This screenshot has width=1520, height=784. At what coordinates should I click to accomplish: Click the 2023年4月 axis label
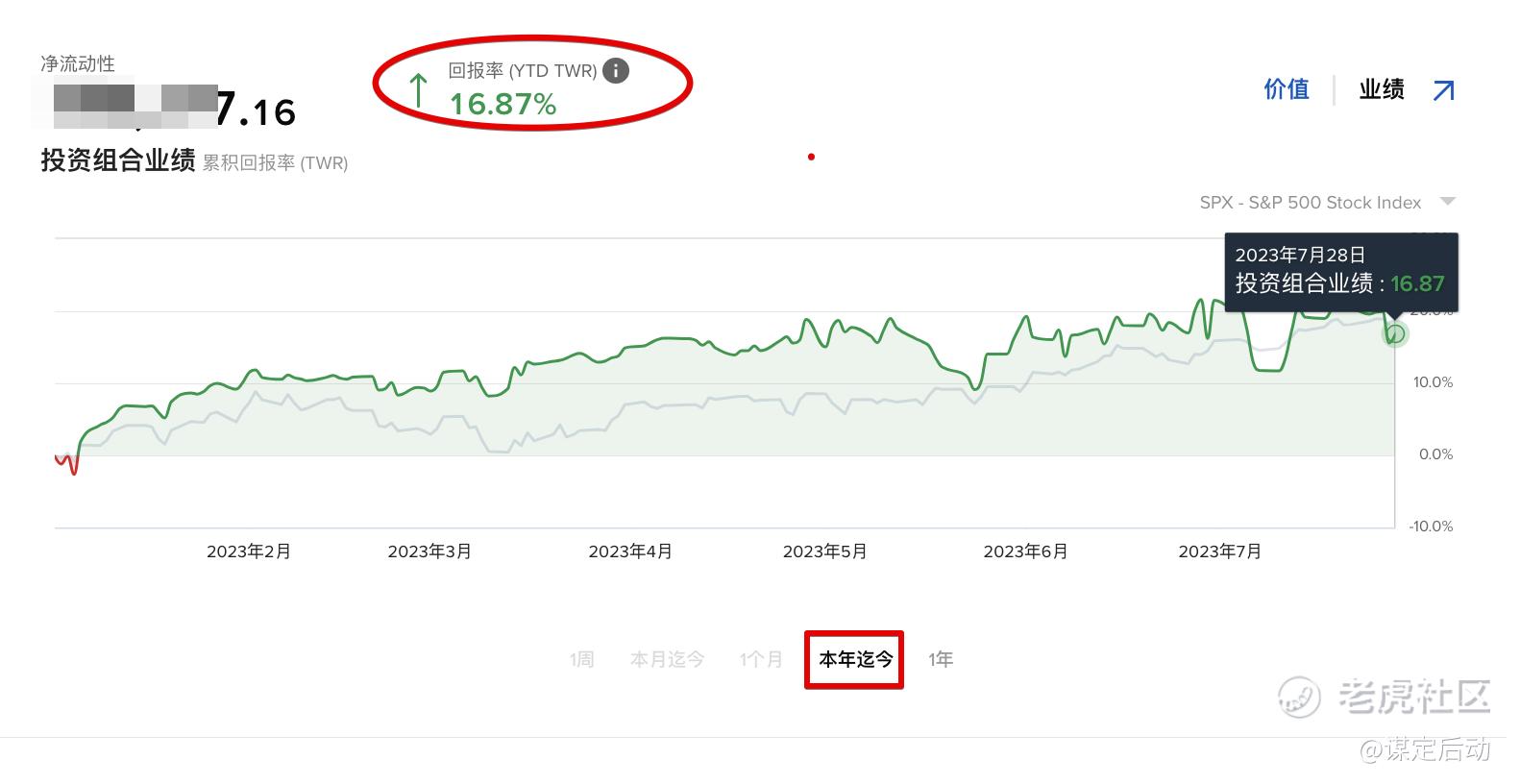[630, 551]
